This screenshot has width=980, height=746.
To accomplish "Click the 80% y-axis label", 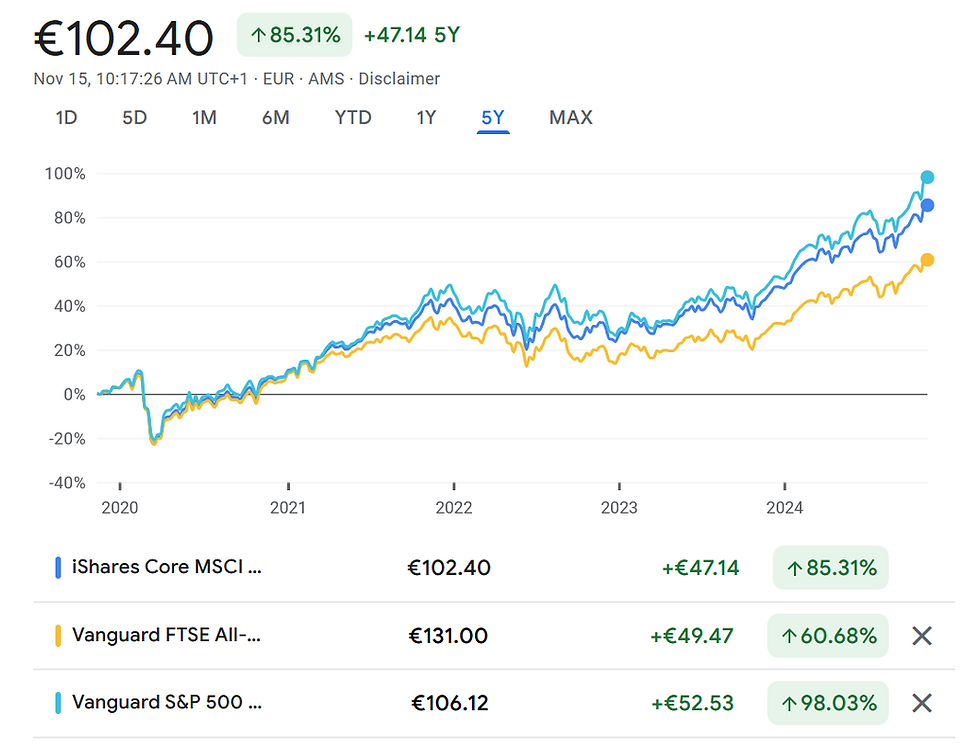I will tap(69, 218).
